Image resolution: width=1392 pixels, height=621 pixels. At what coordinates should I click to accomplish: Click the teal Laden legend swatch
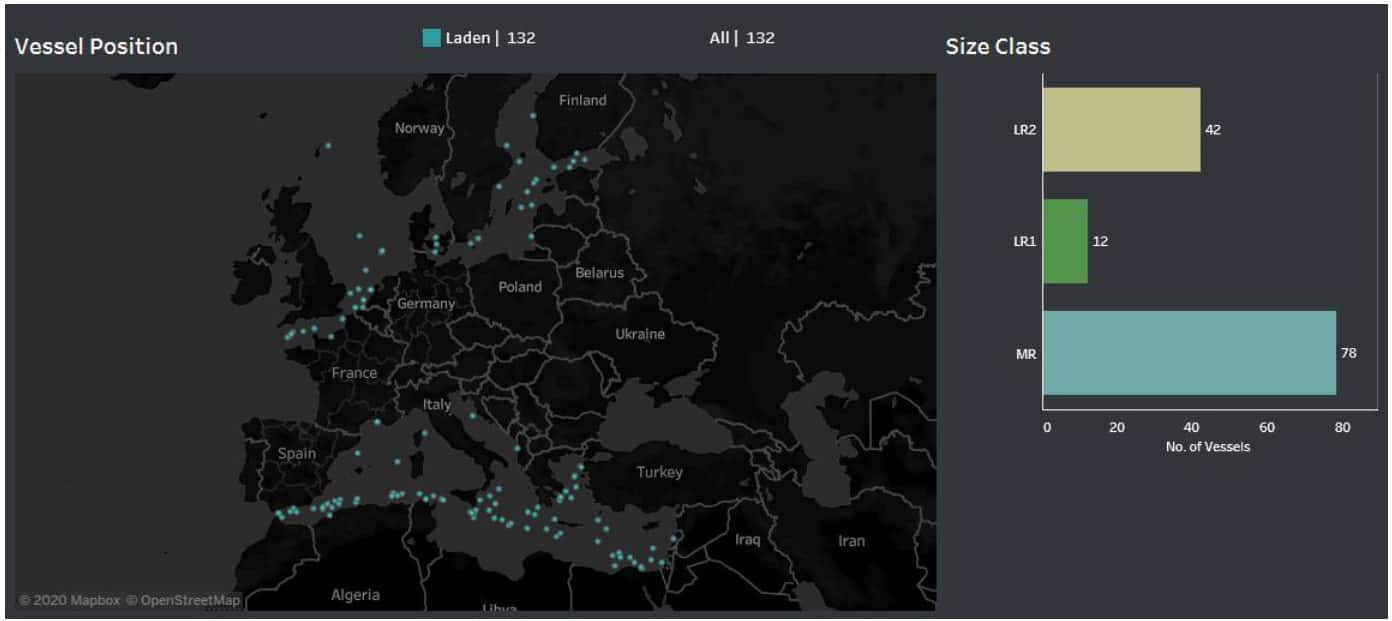(431, 38)
